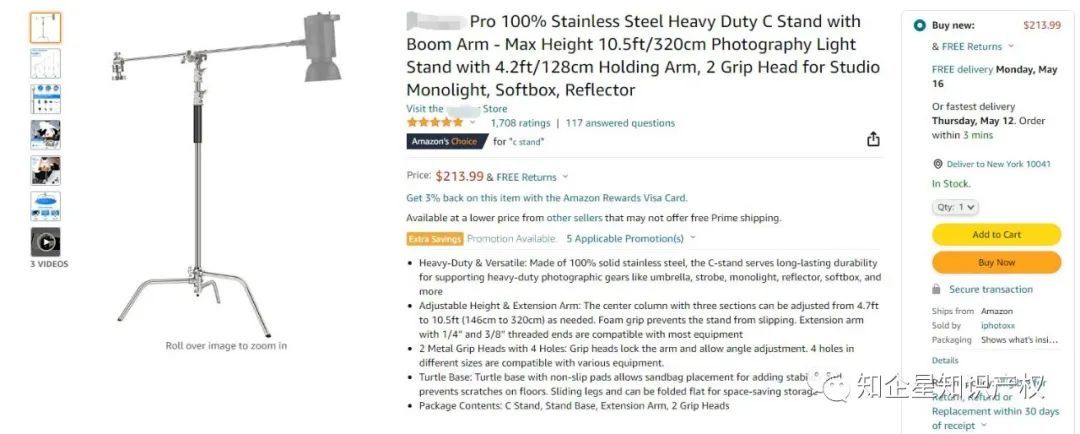Show the second product thumbnail image
This screenshot has width=1080, height=434.
45,63
